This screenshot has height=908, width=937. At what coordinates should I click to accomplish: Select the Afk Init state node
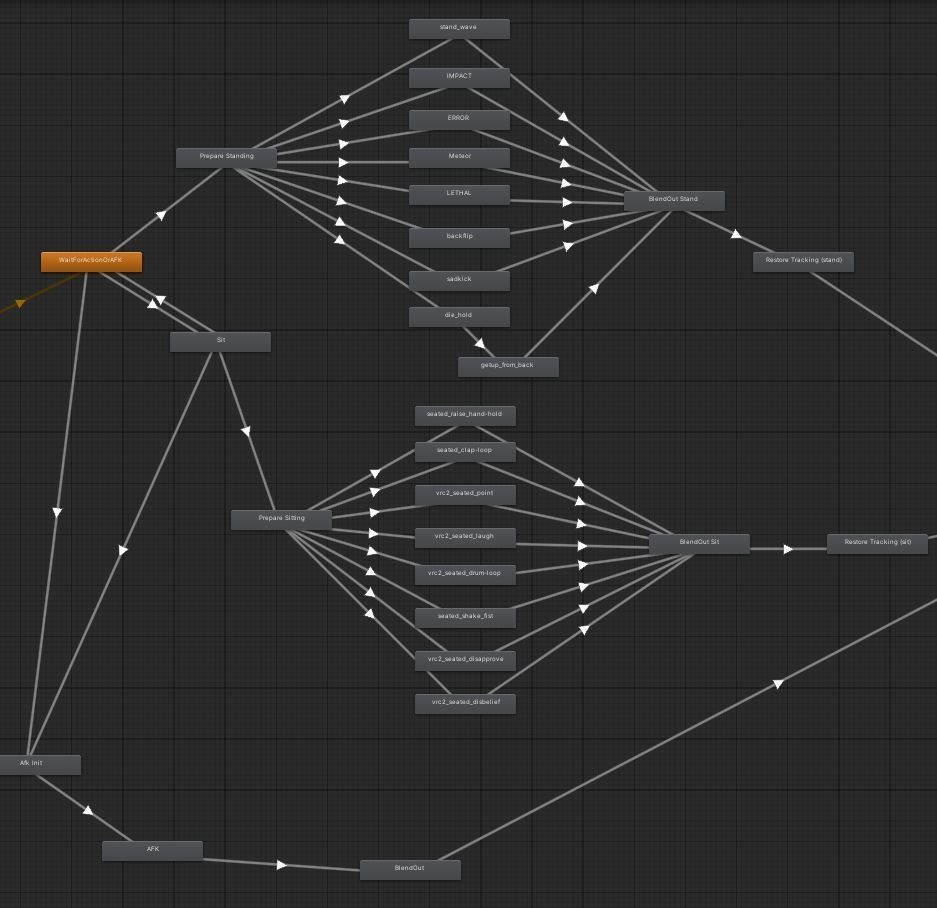pyautogui.click(x=40, y=763)
